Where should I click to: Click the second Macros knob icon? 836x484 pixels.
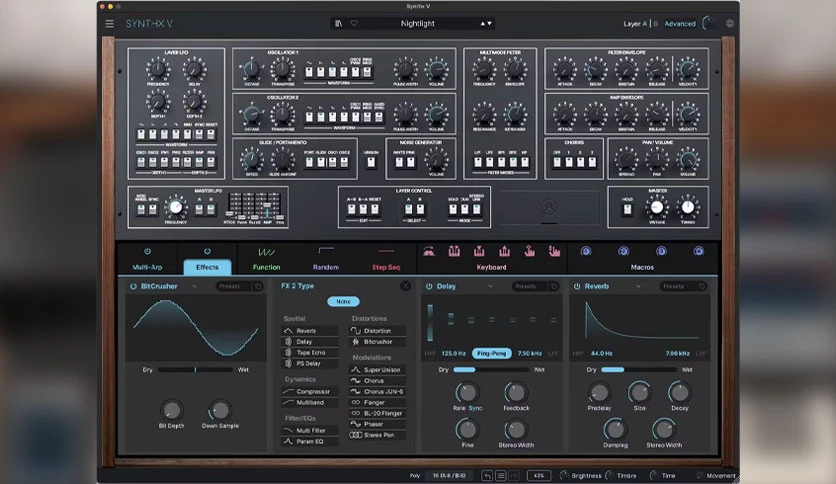(x=623, y=251)
